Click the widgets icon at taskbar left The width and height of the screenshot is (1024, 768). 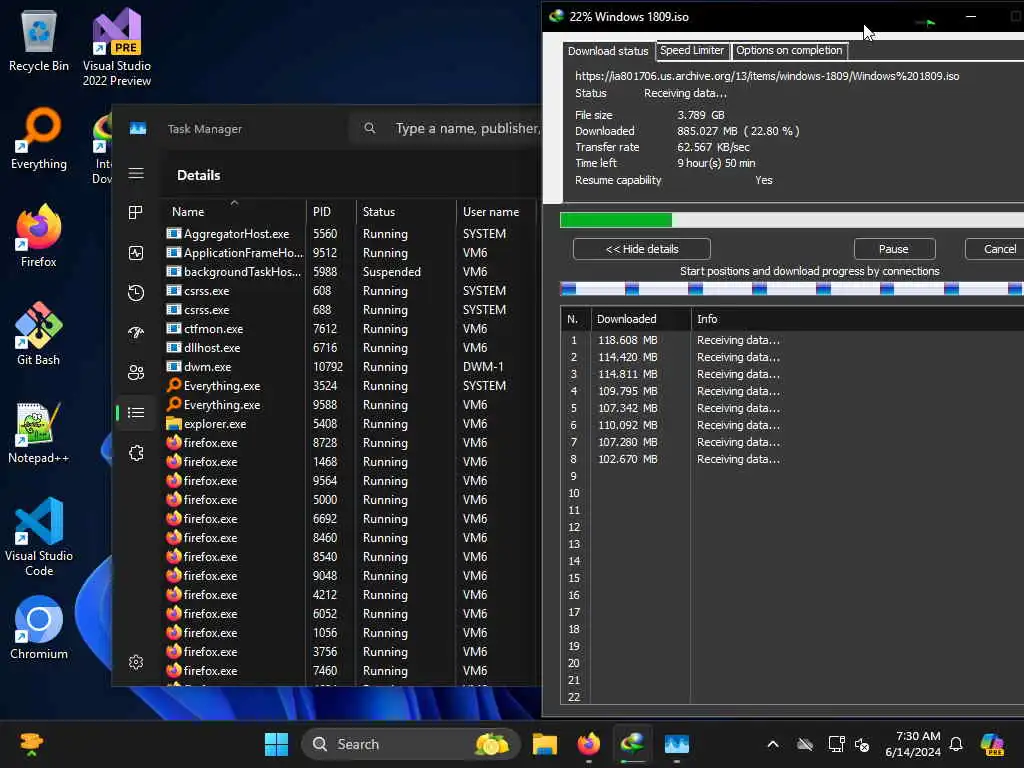tap(31, 744)
